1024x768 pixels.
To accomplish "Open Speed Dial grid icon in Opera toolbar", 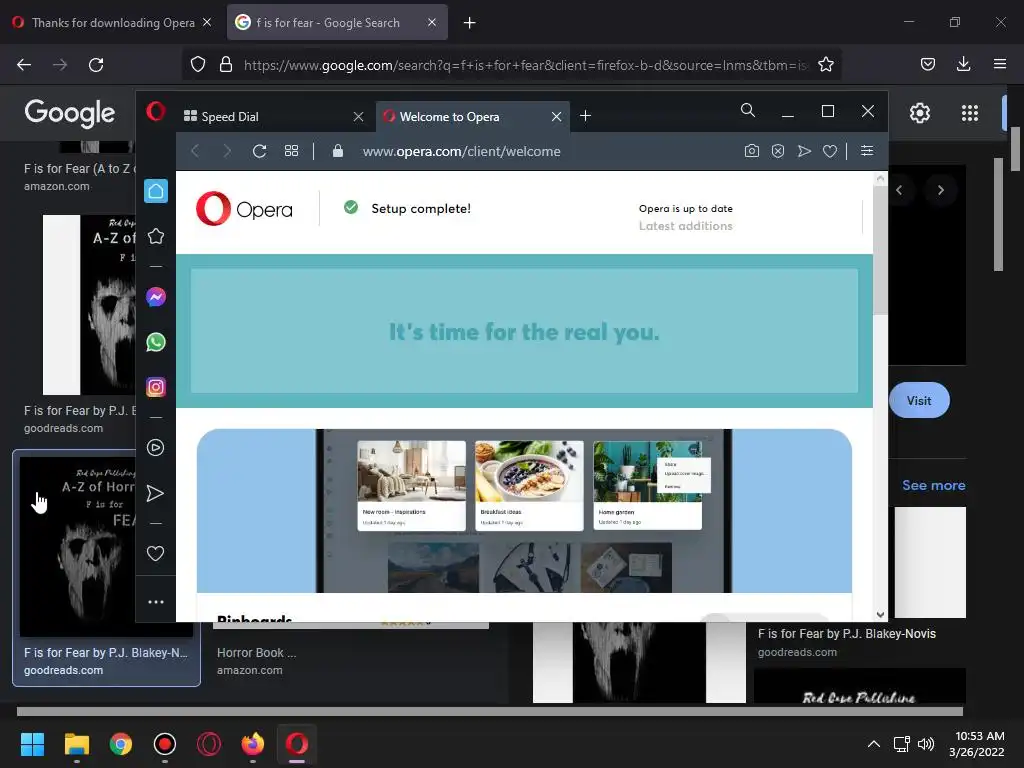I will click(x=291, y=152).
